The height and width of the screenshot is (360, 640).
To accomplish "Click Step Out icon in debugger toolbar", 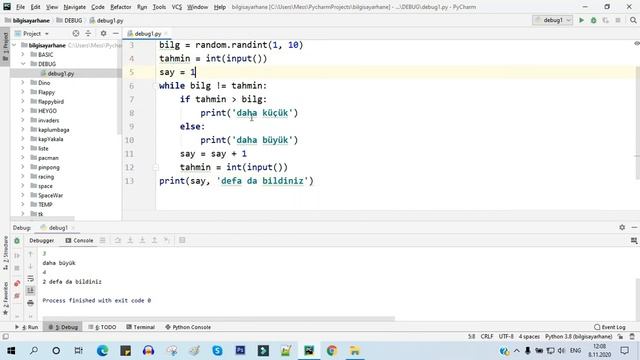I will point(154,240).
